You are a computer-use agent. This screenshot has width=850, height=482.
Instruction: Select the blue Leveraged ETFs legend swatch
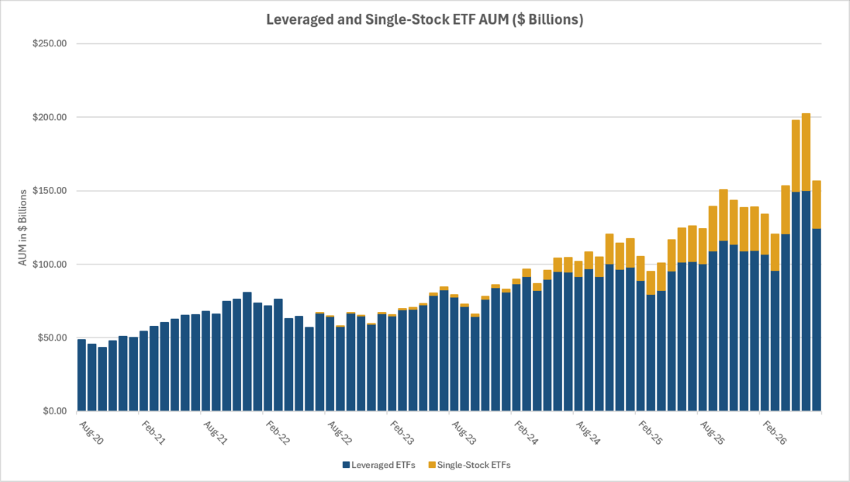click(346, 465)
